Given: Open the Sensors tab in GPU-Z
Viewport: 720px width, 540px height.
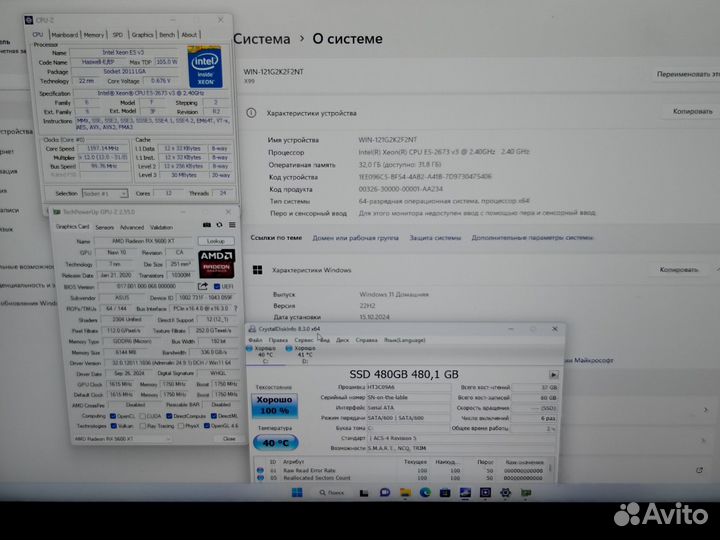Looking at the screenshot, I should coord(104,227).
